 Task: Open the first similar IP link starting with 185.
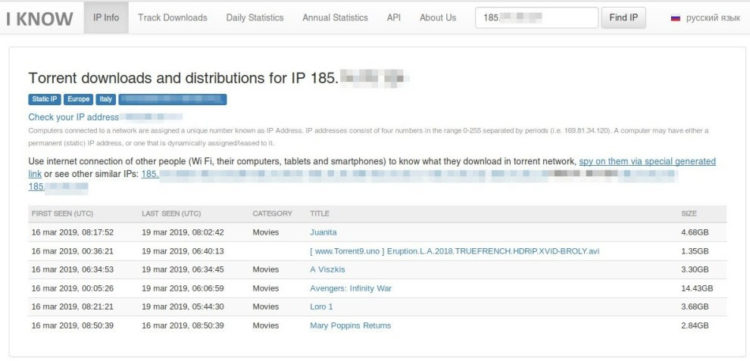click(x=150, y=174)
